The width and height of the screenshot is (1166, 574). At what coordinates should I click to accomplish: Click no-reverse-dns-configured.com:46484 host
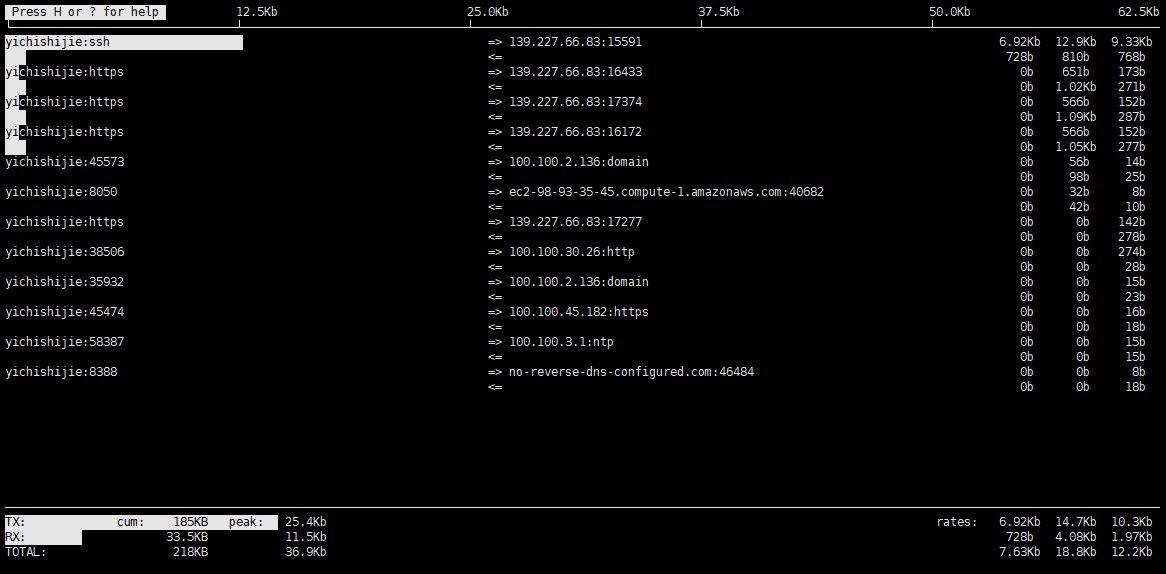[631, 372]
